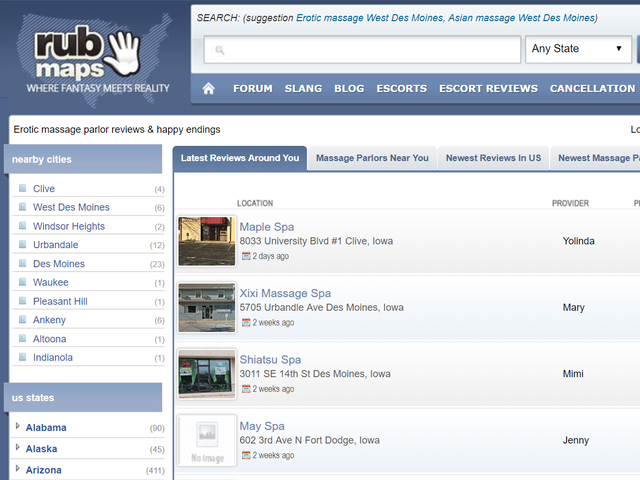640x480 pixels.
Task: Switch to Newest Reviews In US tab
Action: point(493,158)
